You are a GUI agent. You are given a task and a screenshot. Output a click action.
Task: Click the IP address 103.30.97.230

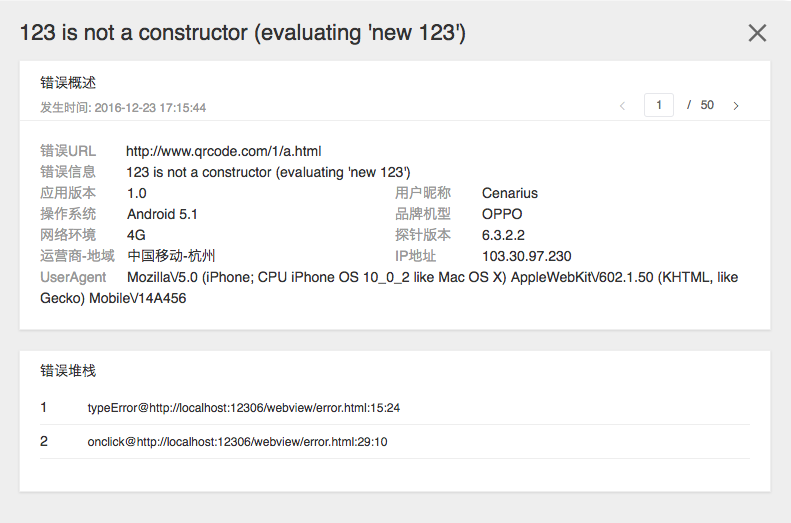pos(526,256)
